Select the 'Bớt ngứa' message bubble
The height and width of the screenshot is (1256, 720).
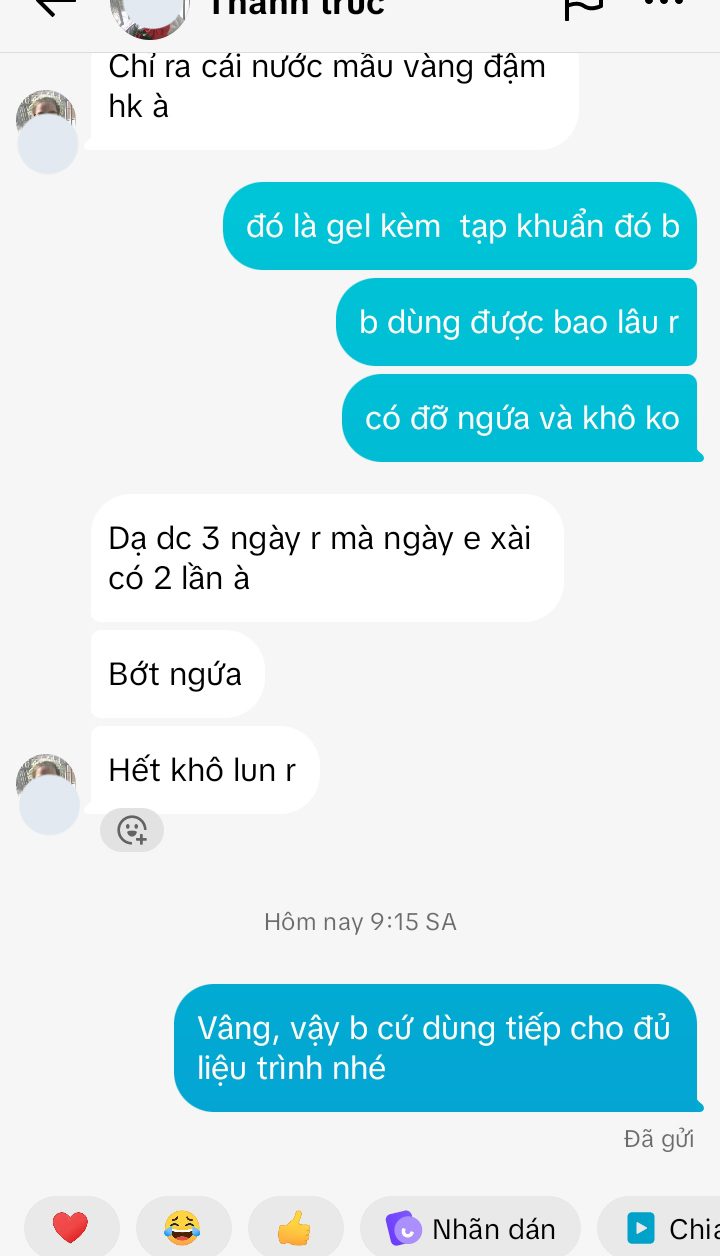(x=177, y=674)
